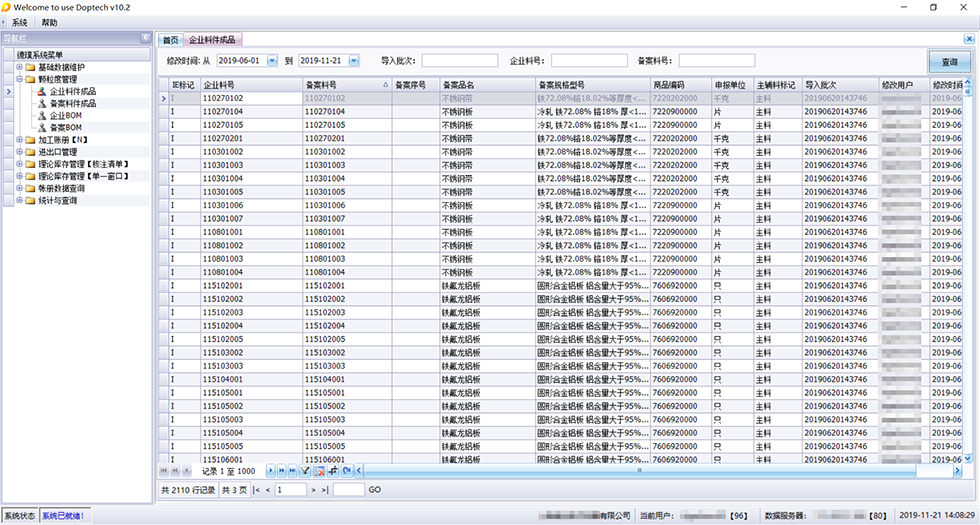Open the end date 2019-11-21 dropdown
Image resolution: width=980 pixels, height=525 pixels.
[x=353, y=61]
